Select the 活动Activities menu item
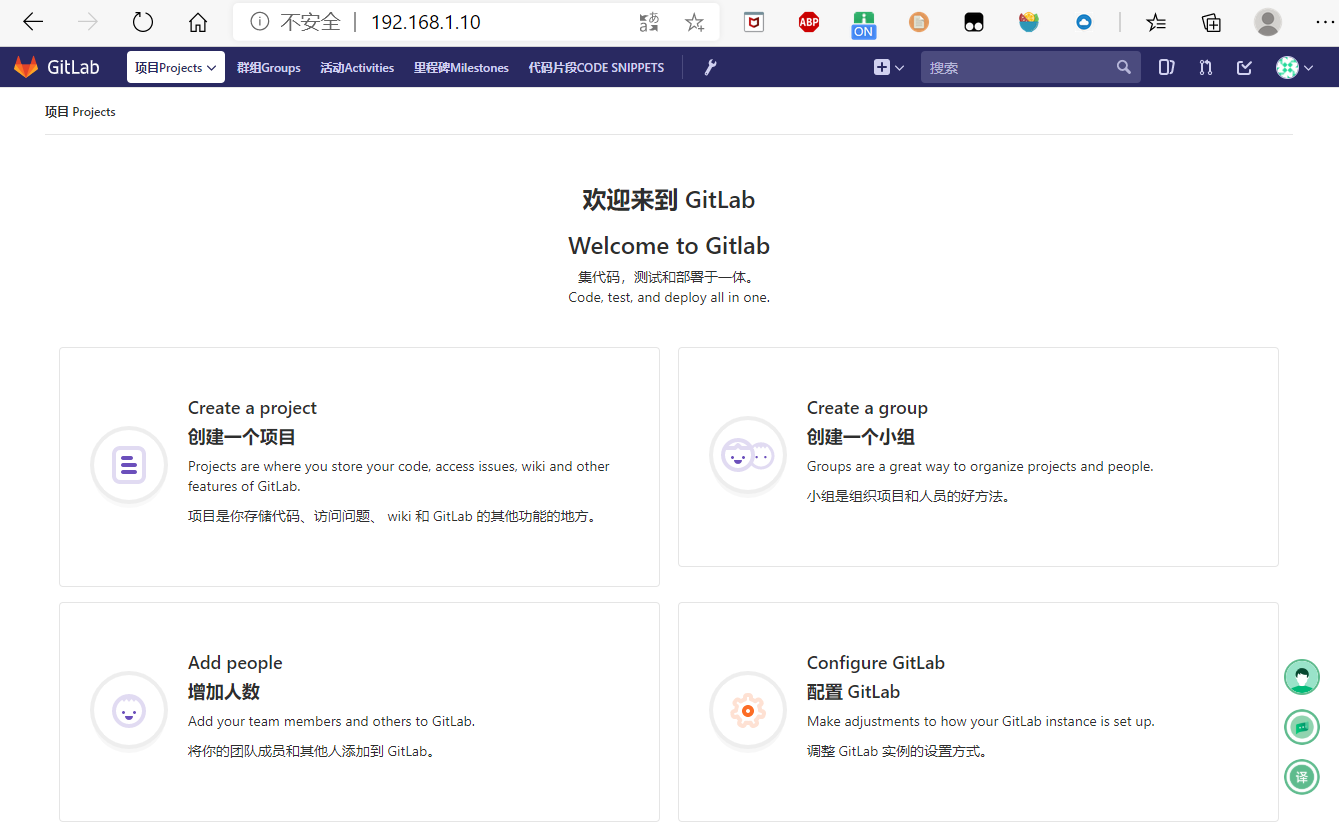Screen dimensions: 1339x834 [x=356, y=67]
